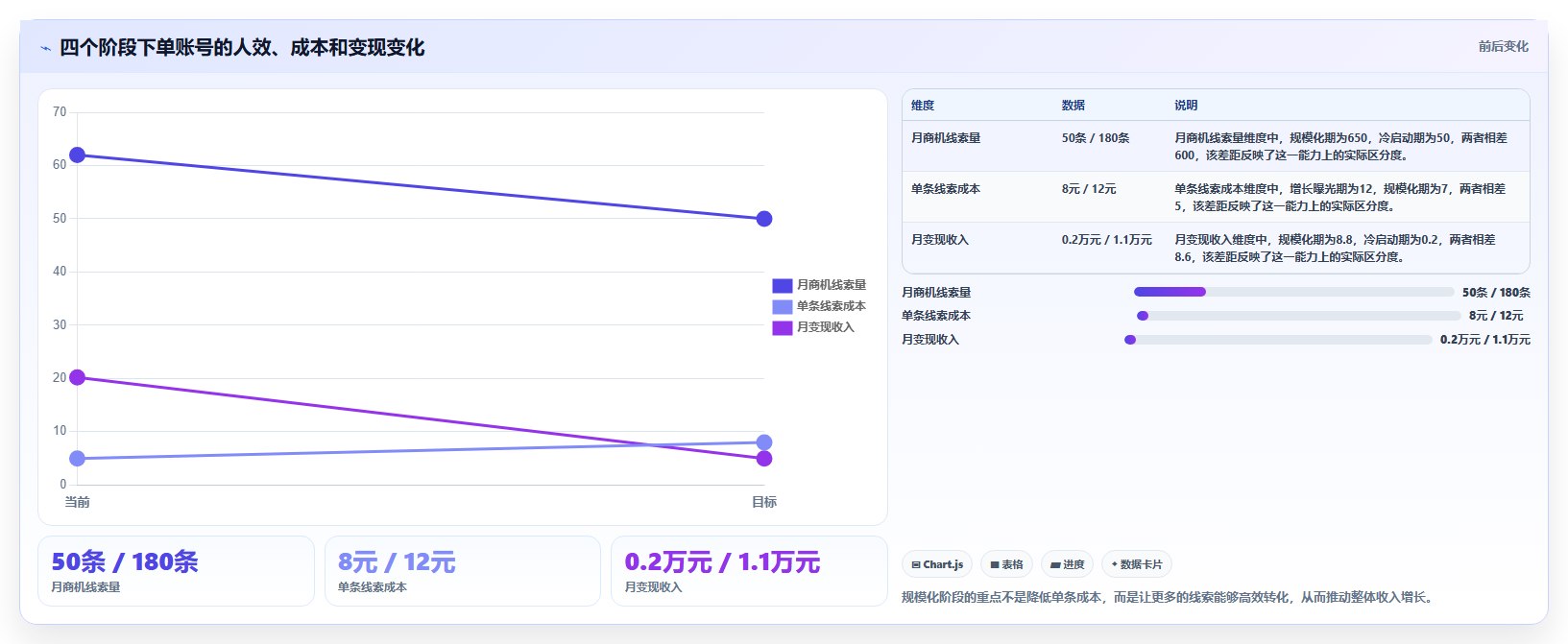This screenshot has height=644, width=1568.
Task: Click the 70 y-axis tick label
Action: click(60, 112)
